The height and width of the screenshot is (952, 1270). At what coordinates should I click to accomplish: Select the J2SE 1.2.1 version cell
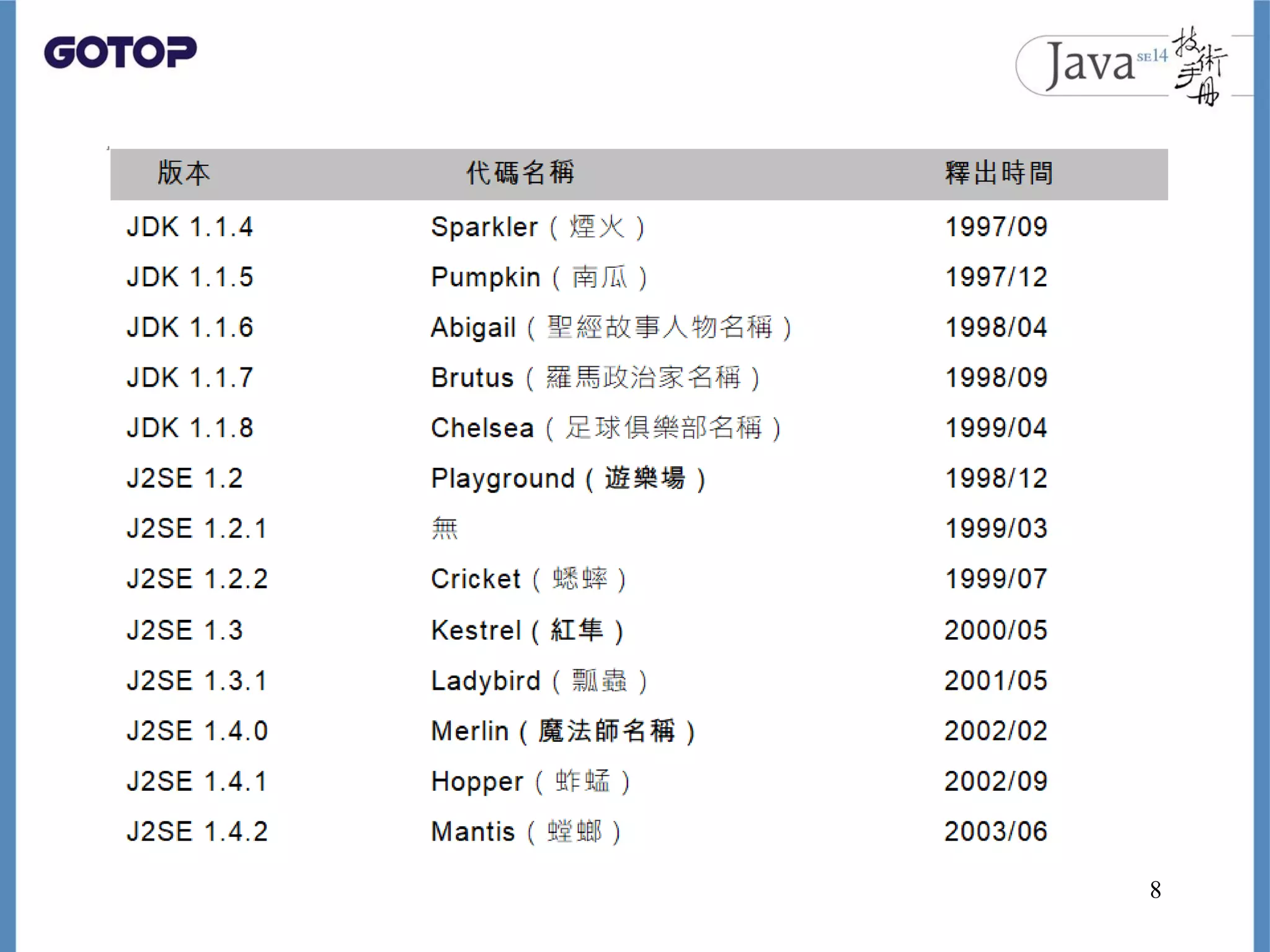coord(197,529)
